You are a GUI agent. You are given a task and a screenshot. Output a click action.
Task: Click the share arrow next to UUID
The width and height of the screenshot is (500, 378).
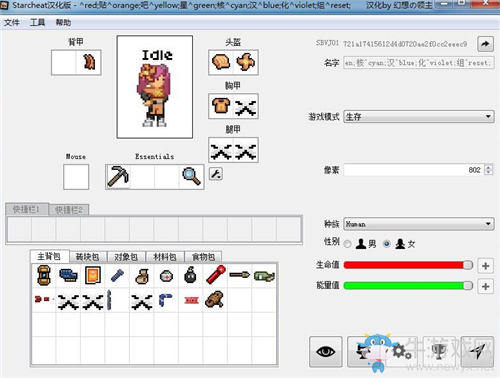[x=485, y=44]
